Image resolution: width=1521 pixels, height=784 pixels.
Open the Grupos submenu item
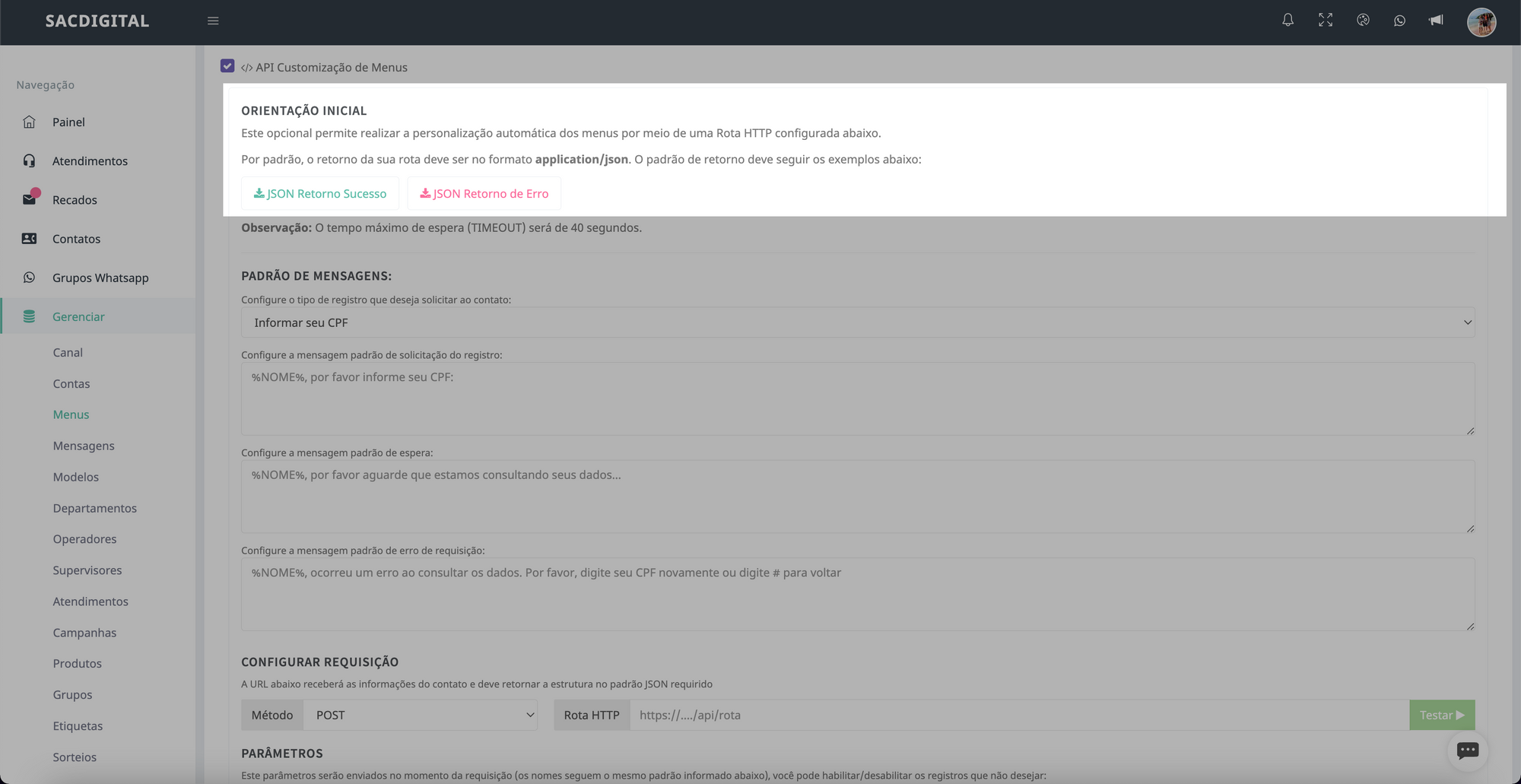(x=72, y=694)
